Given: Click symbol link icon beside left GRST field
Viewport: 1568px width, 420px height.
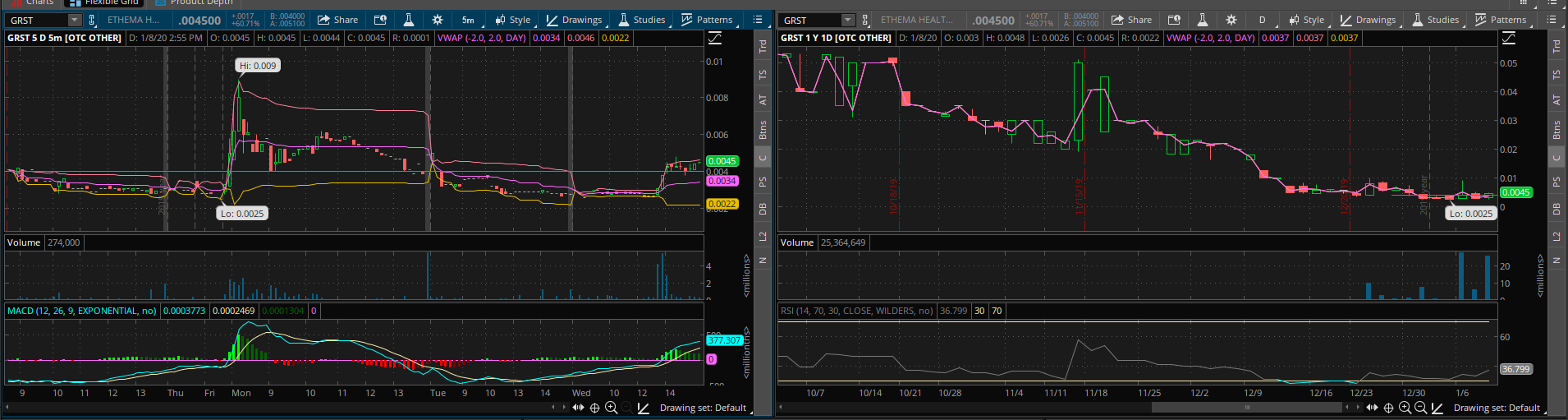Looking at the screenshot, I should [x=92, y=20].
